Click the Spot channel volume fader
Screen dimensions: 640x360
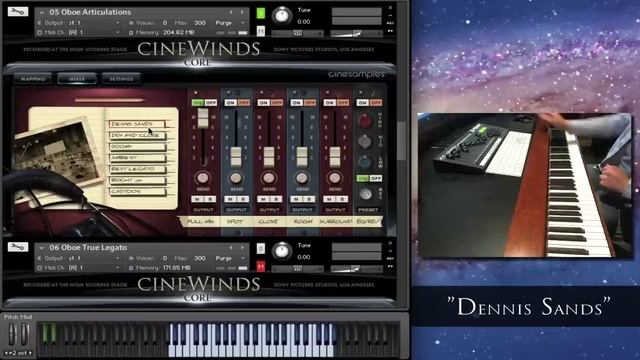(236, 156)
